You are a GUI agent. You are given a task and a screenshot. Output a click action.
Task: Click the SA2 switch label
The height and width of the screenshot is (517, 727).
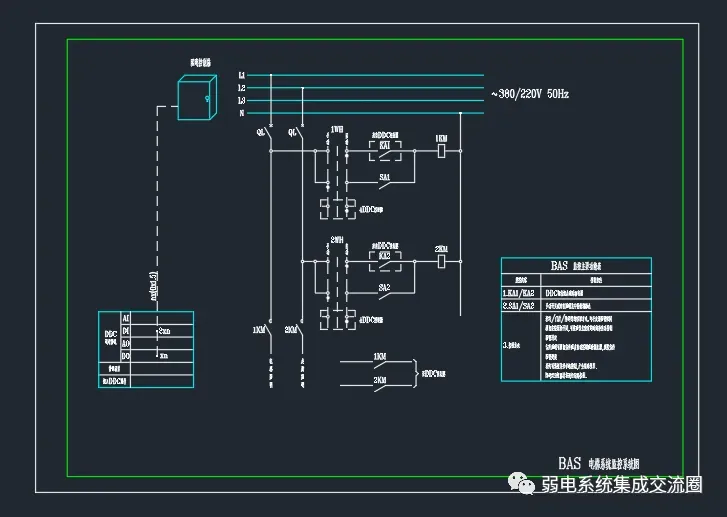[x=385, y=287]
